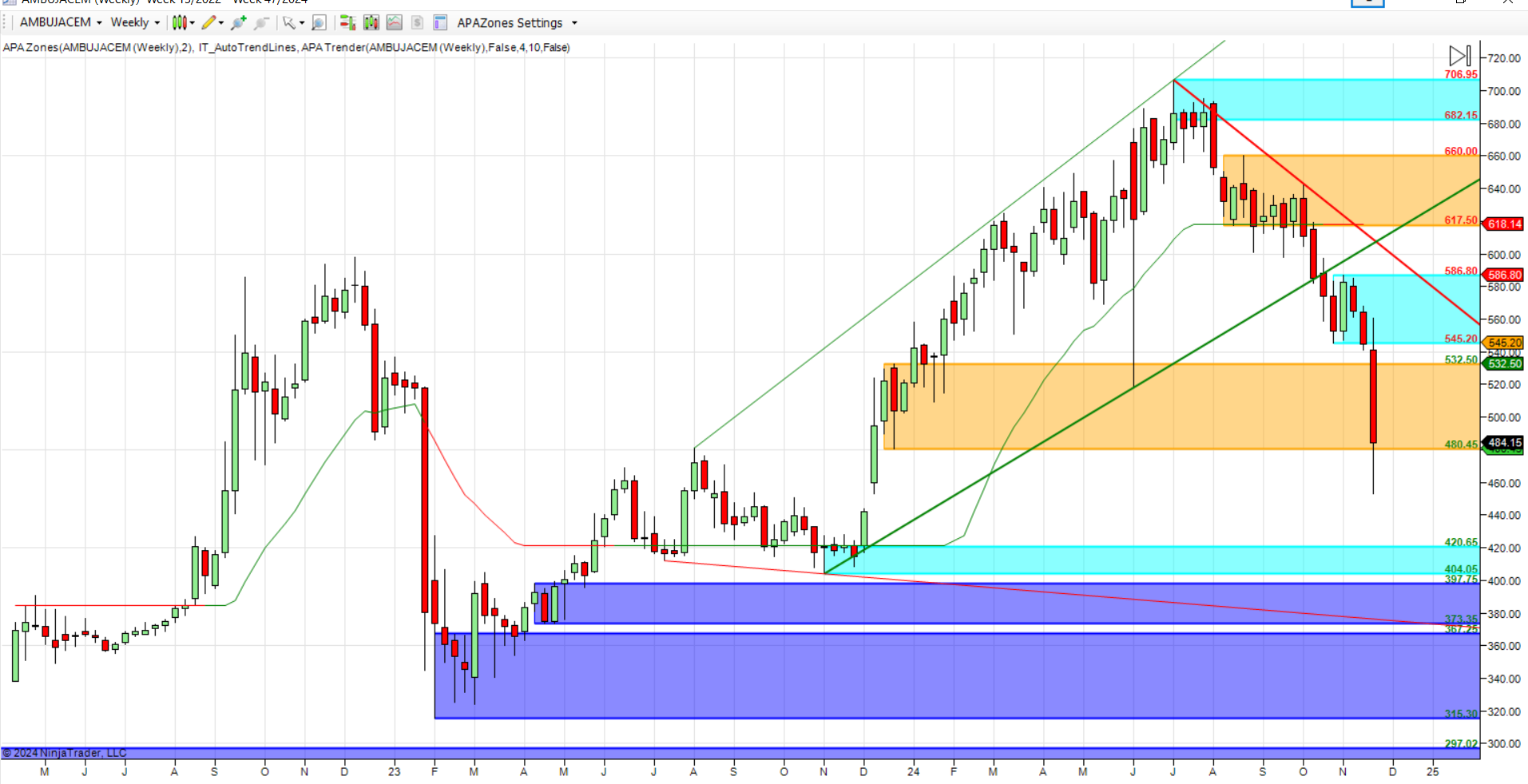Open the AMBUJACEM instrument selector

click(55, 22)
